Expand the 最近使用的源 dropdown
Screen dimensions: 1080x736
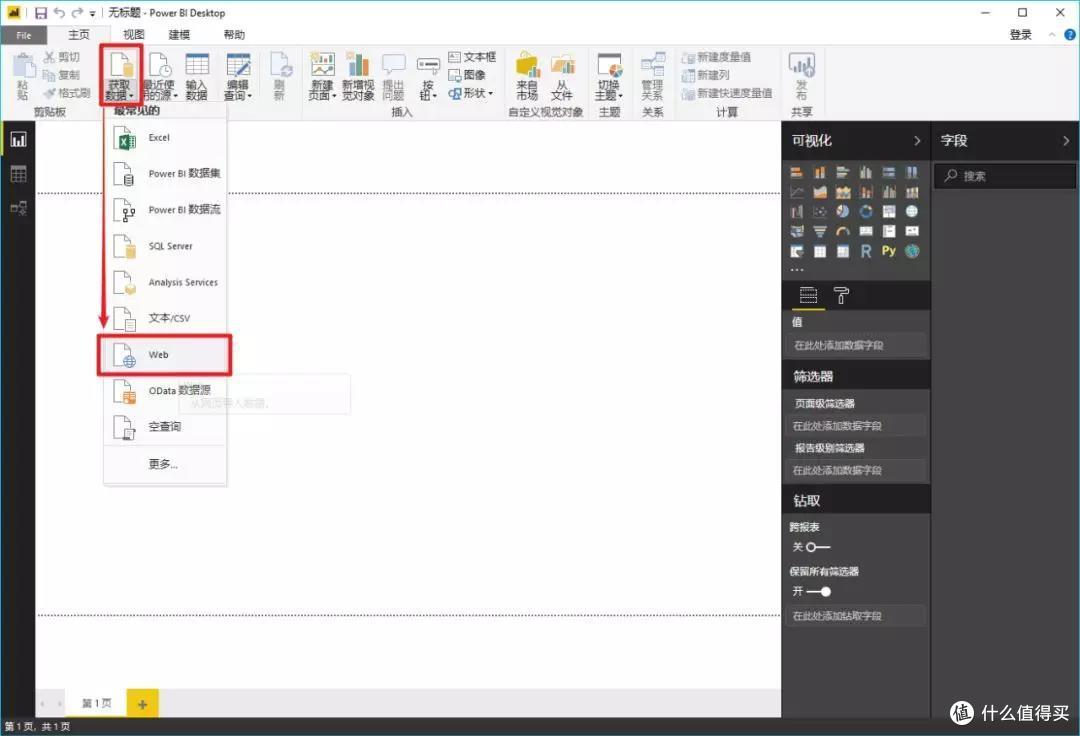click(160, 76)
